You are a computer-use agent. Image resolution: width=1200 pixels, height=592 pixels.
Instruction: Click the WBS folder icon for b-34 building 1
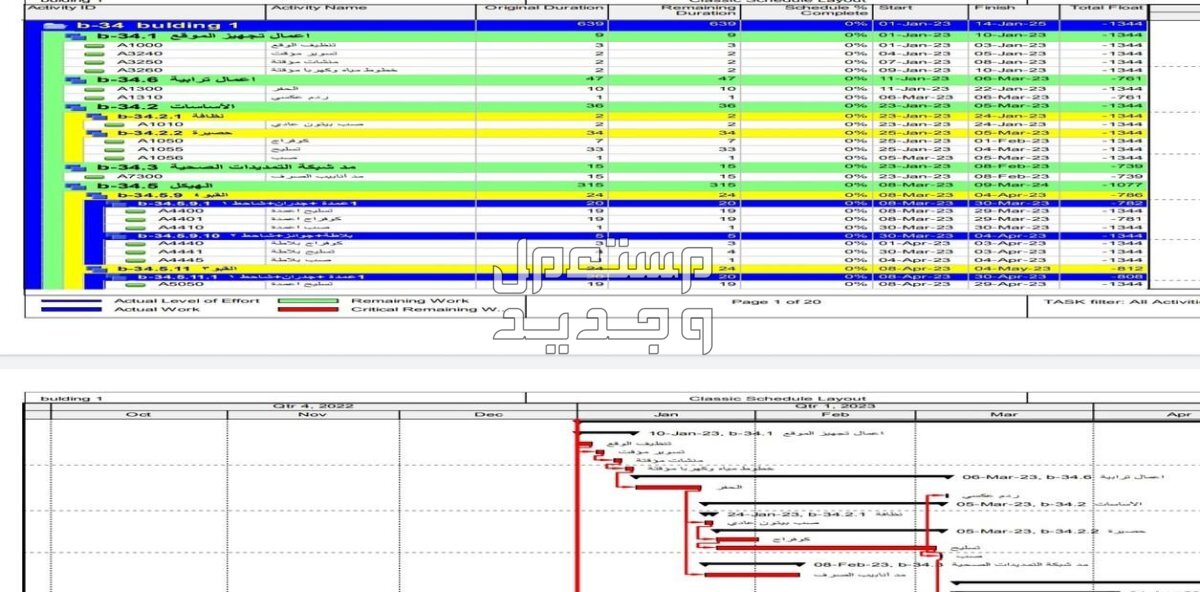56,25
